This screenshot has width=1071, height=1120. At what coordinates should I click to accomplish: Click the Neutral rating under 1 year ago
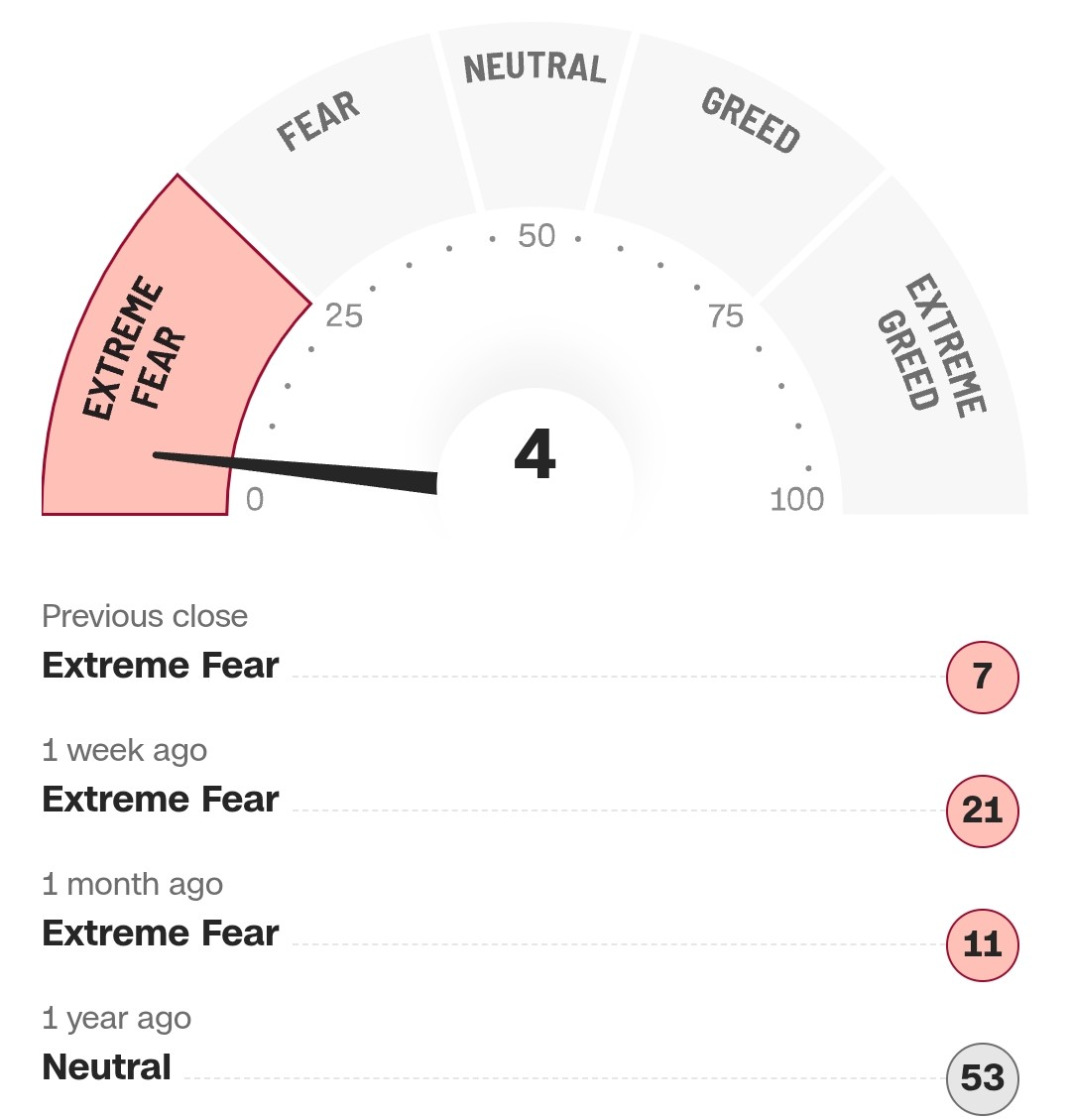point(106,1067)
